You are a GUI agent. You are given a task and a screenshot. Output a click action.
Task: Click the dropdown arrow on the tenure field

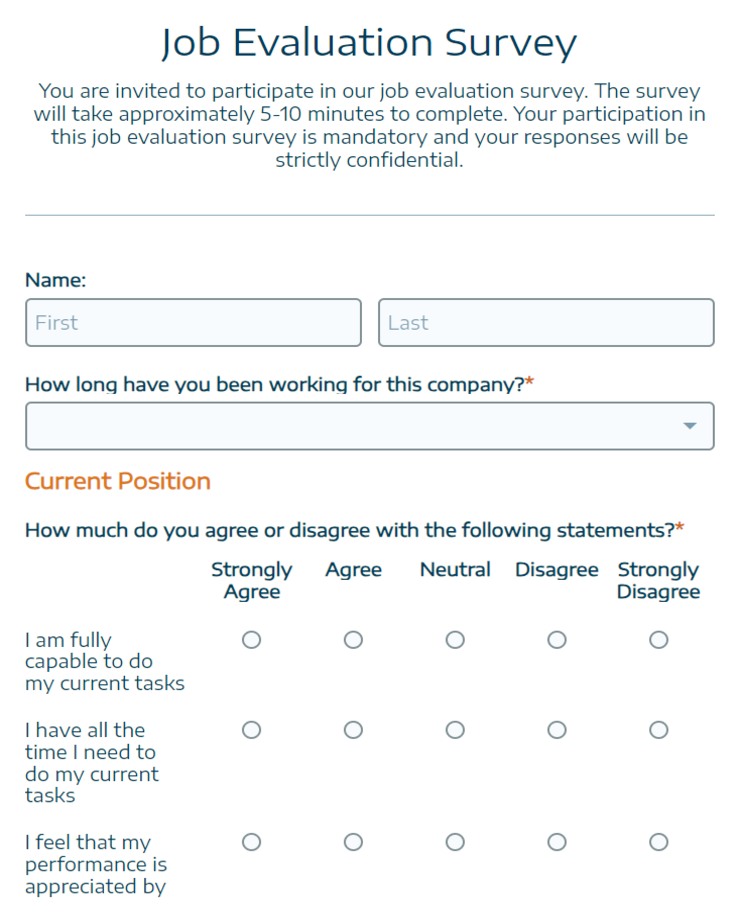click(689, 425)
